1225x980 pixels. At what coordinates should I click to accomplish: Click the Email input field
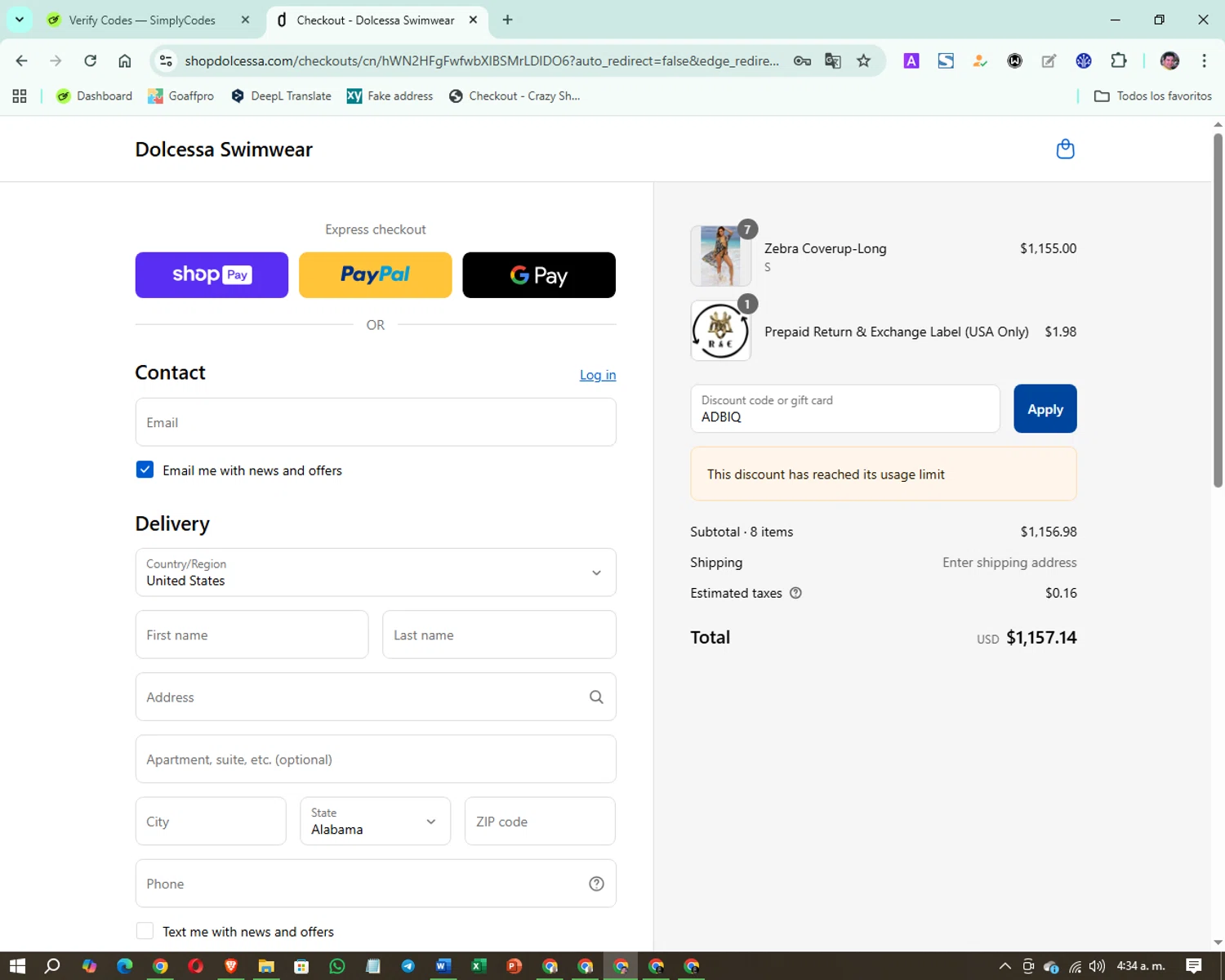[x=376, y=422]
